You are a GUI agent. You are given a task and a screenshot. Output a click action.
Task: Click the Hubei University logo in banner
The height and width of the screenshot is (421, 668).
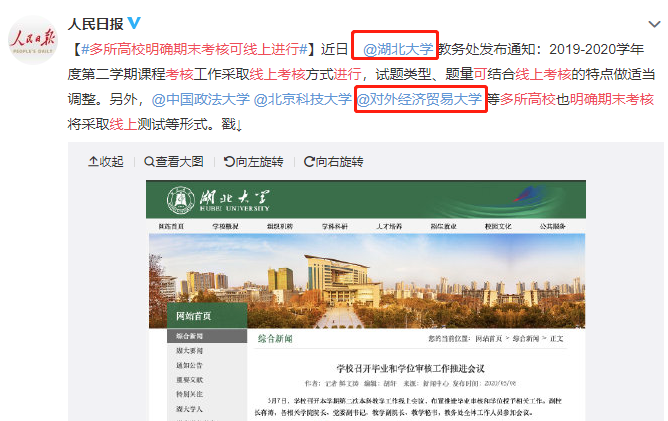218,200
